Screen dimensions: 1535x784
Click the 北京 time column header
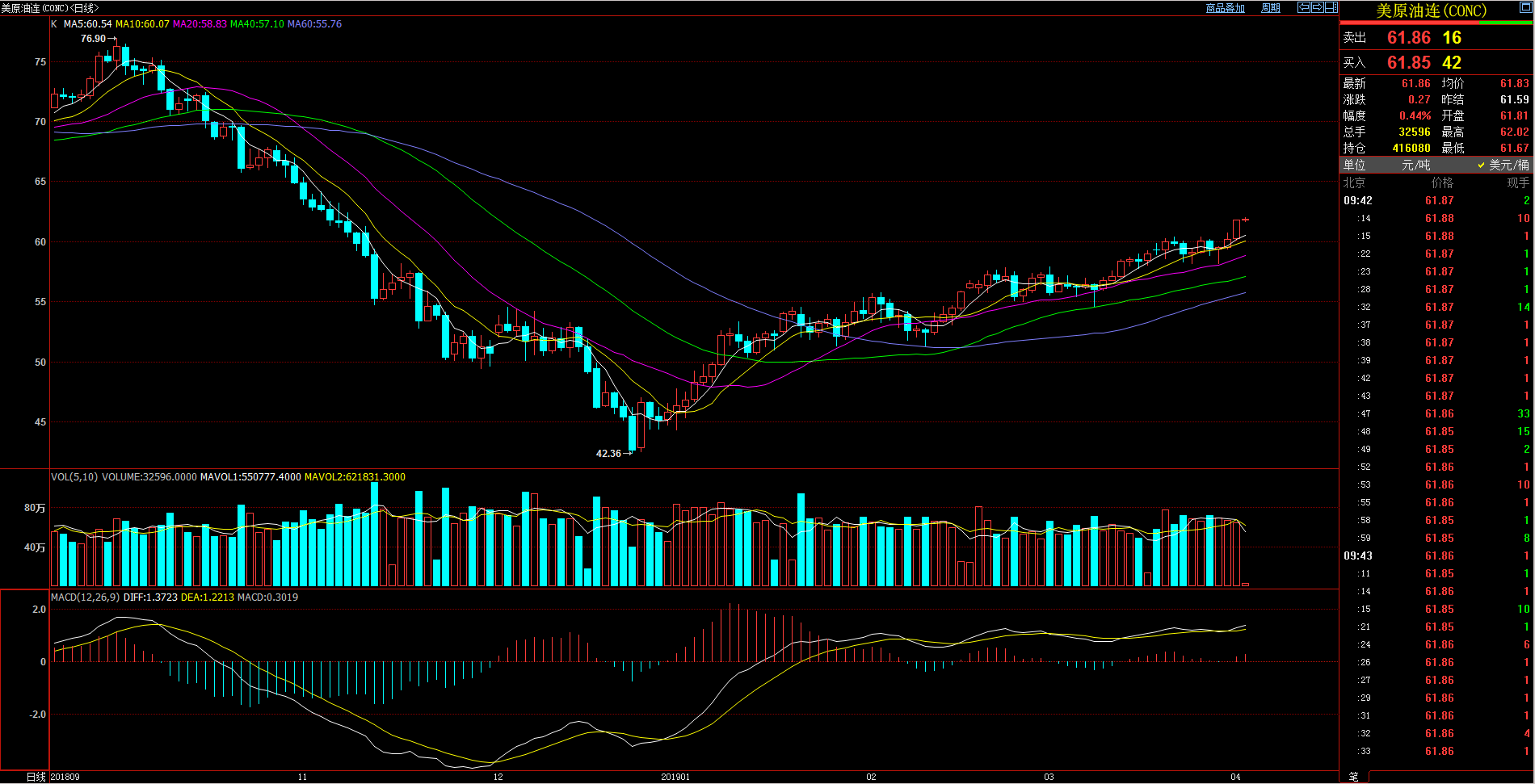tap(1354, 183)
